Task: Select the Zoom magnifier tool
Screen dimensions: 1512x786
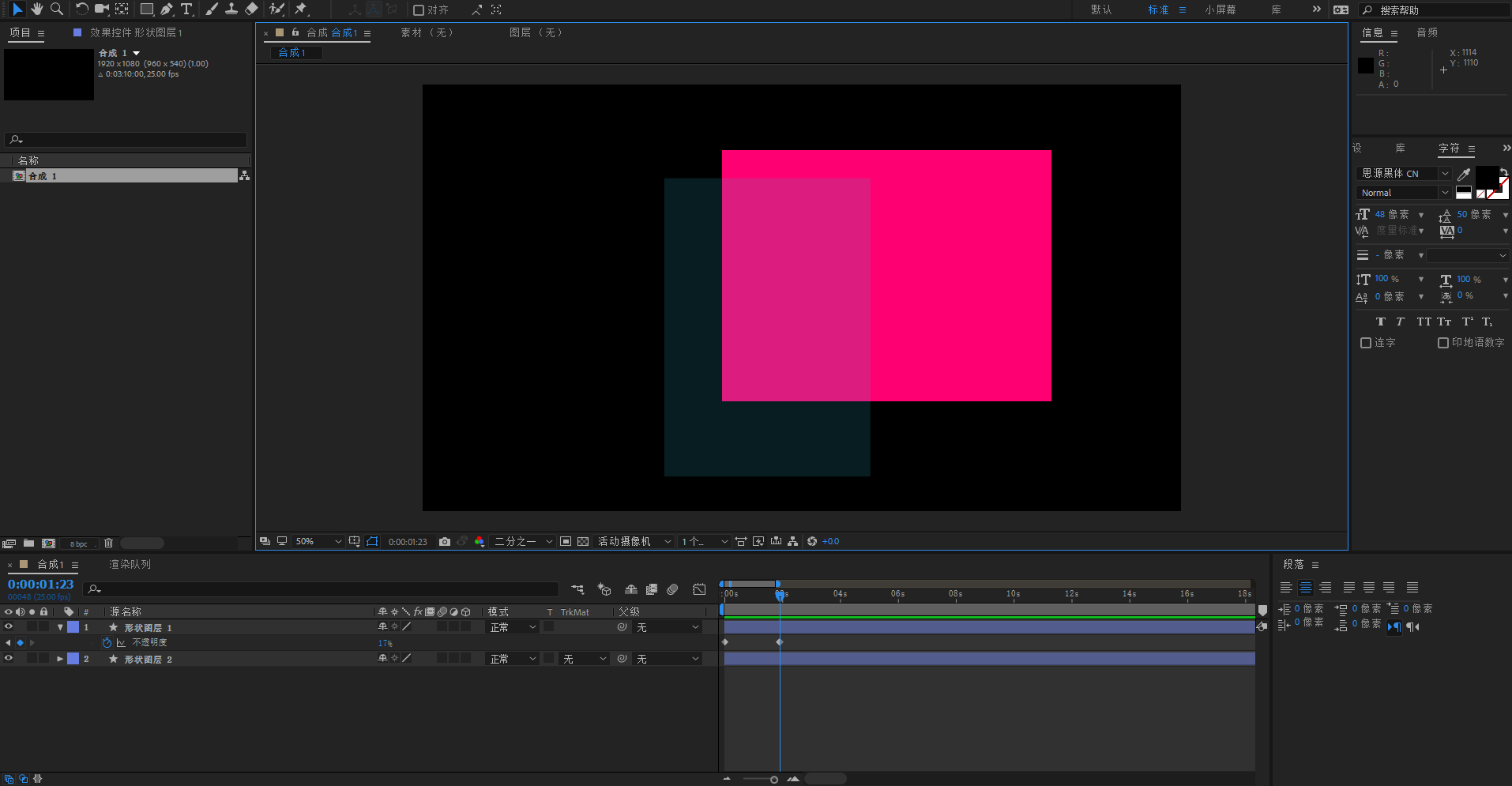Action: (56, 9)
